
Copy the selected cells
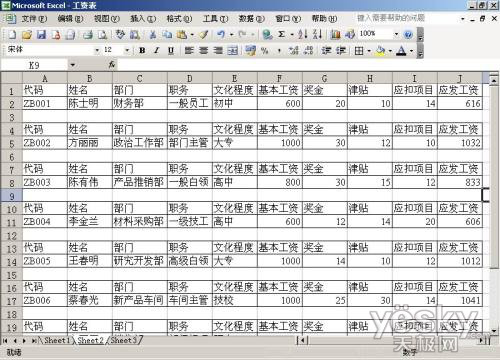pyautogui.click(x=167, y=35)
